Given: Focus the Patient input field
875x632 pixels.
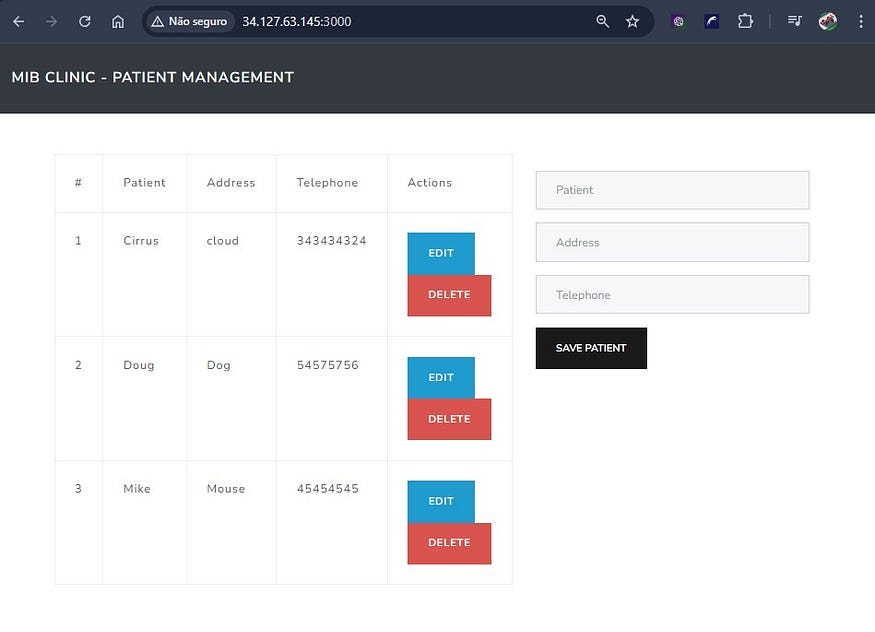Looking at the screenshot, I should [672, 190].
